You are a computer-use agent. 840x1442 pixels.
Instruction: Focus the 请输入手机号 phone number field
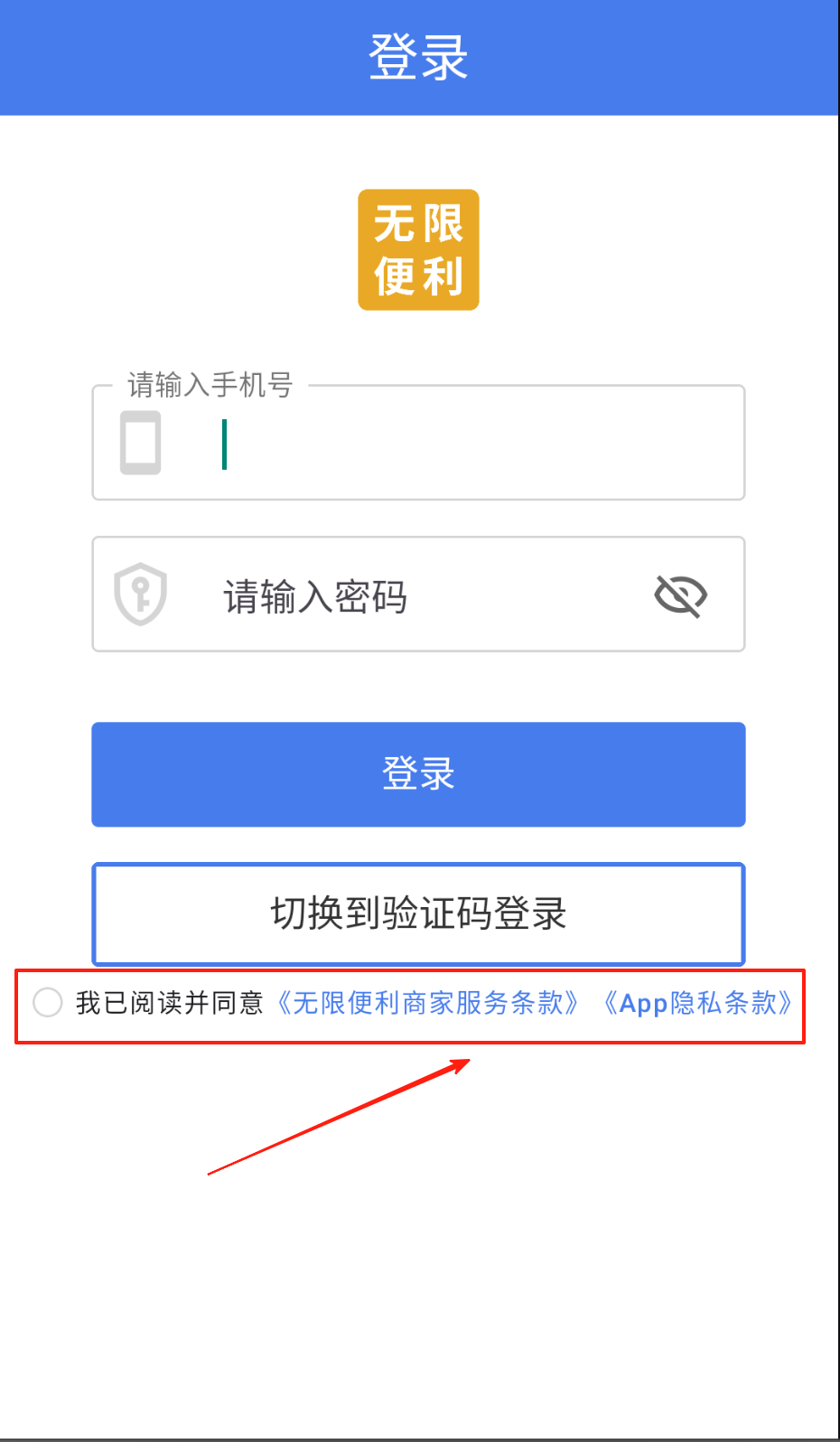click(x=418, y=443)
